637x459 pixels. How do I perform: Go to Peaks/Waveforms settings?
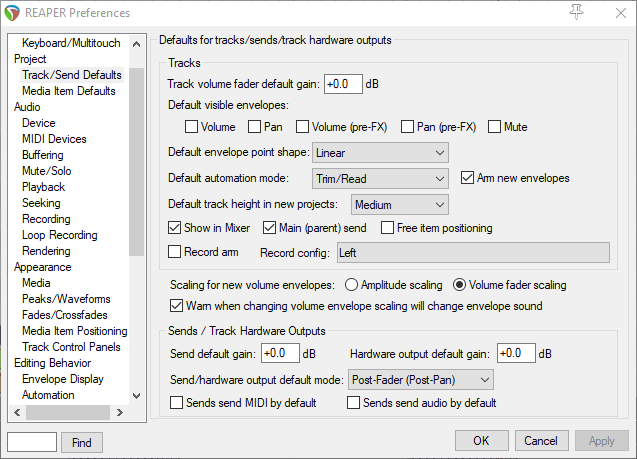(66, 299)
